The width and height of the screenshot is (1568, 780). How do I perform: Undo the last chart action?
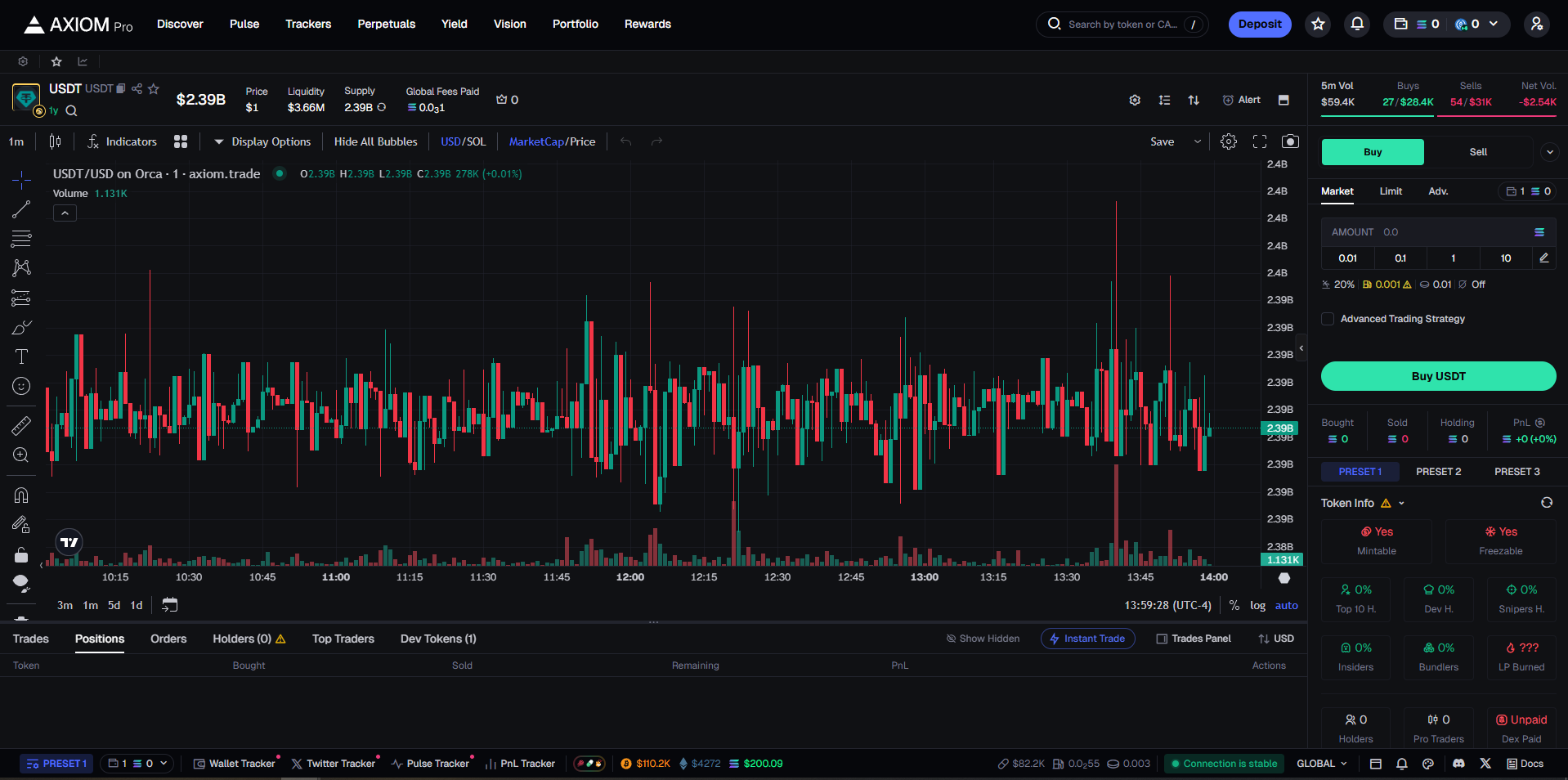[626, 141]
